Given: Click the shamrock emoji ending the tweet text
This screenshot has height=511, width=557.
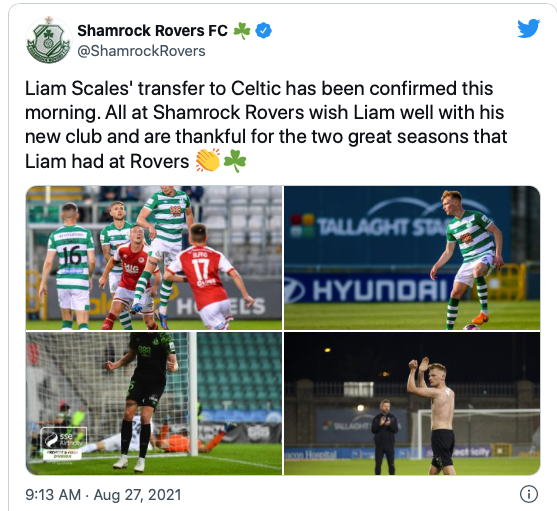Looking at the screenshot, I should click(235, 161).
